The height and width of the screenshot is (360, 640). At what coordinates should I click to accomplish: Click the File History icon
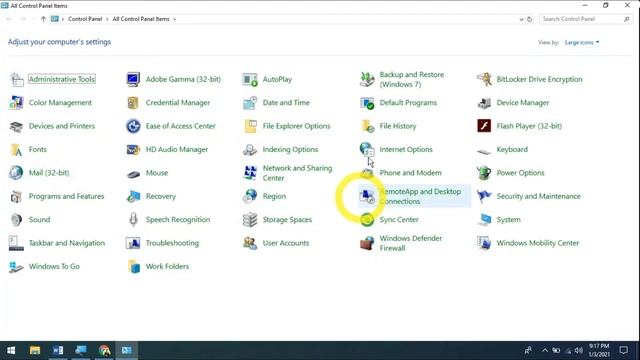(x=367, y=126)
